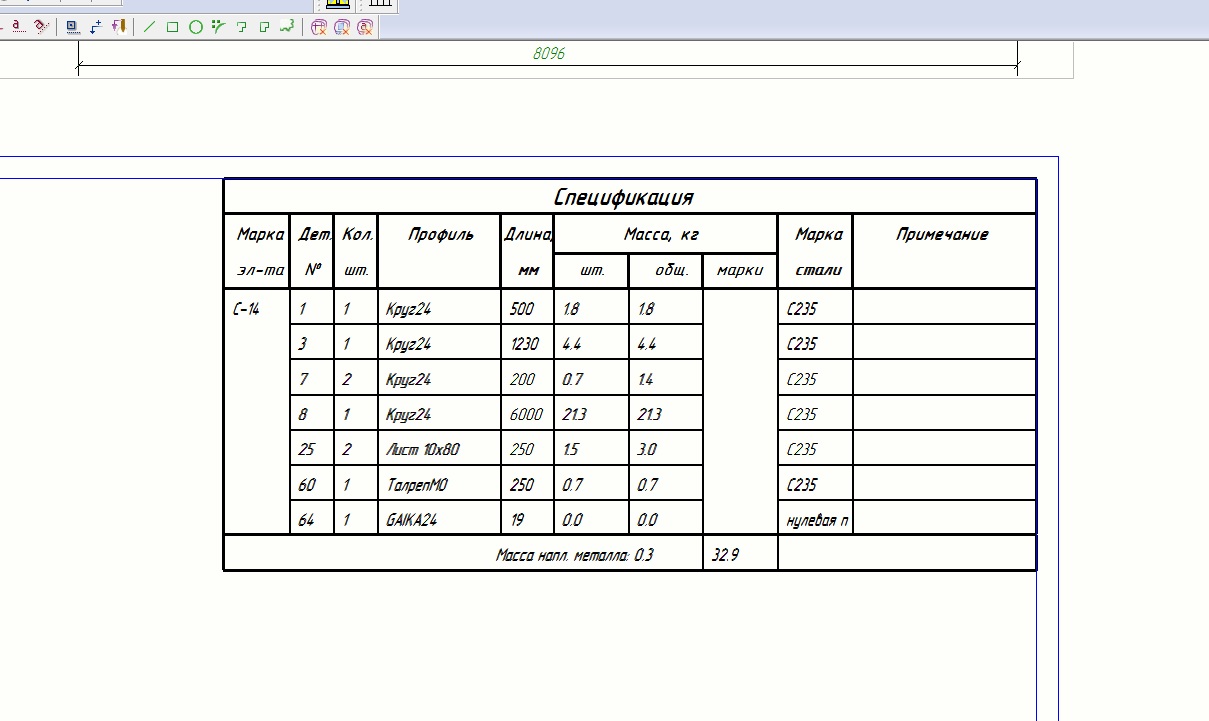Click the марки sub-header

(740, 270)
